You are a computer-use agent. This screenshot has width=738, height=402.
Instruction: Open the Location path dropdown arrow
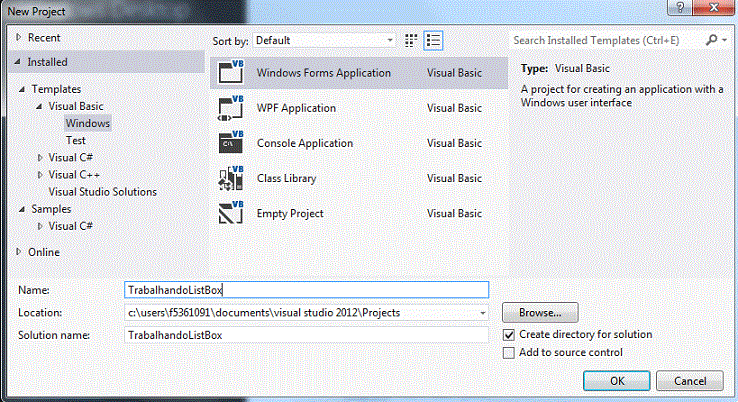(482, 313)
